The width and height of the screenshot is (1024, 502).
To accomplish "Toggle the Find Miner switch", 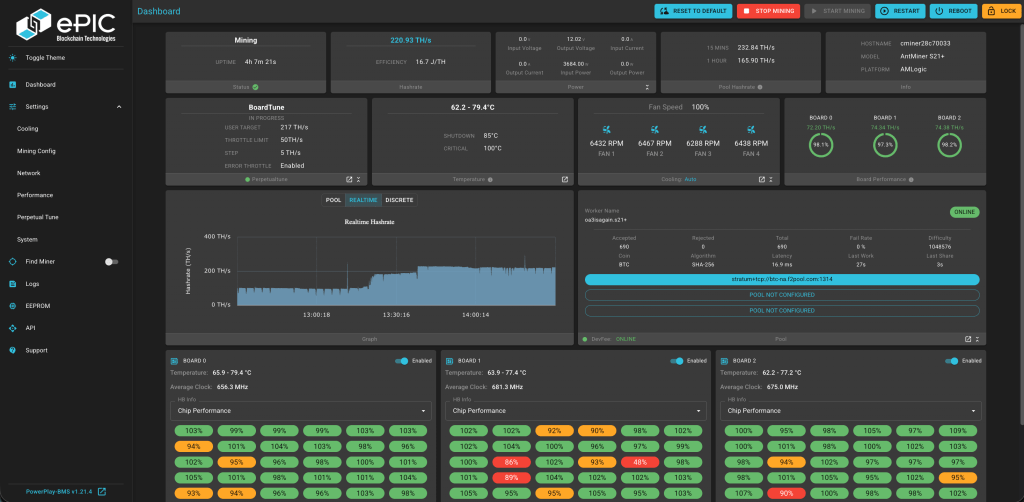I will pyautogui.click(x=112, y=262).
